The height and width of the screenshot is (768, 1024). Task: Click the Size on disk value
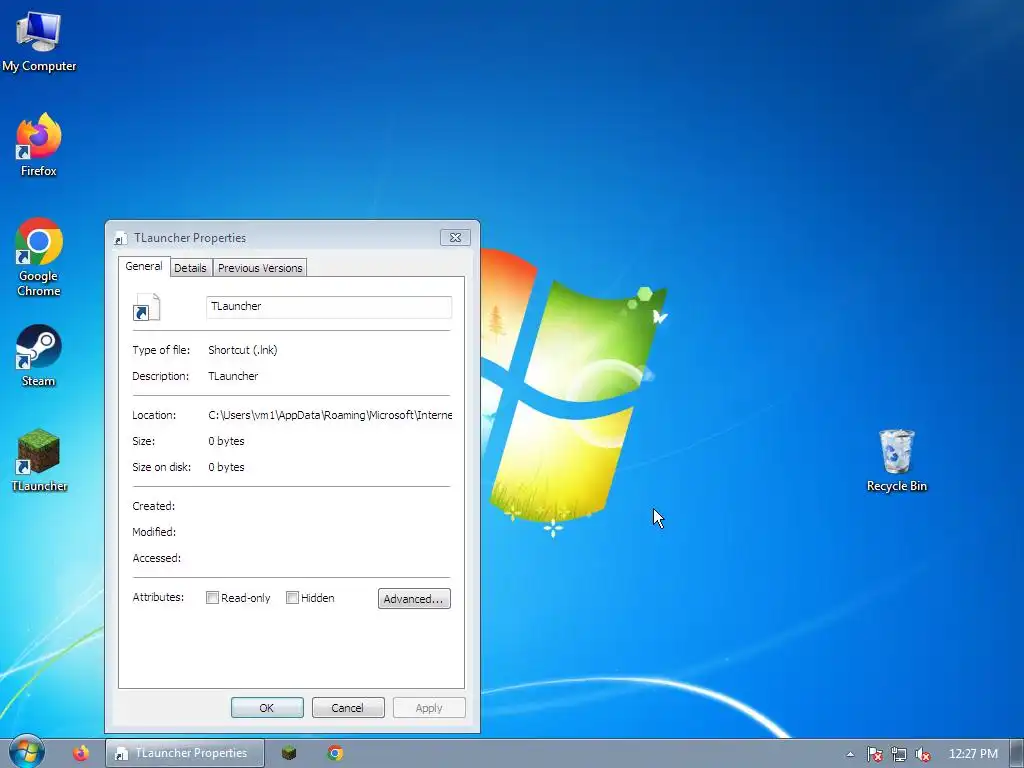pos(226,467)
